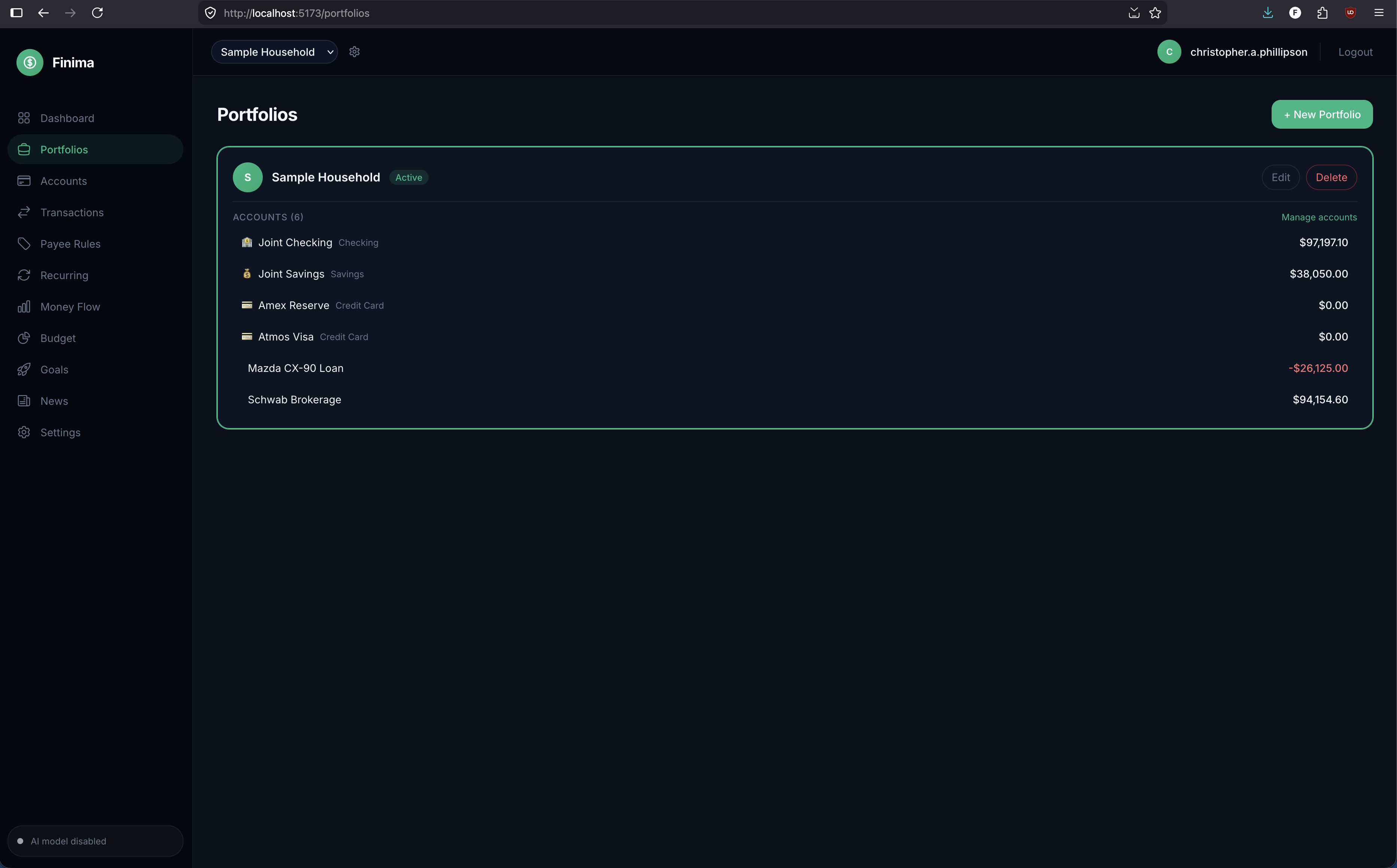Select the Schwab Brokerage account row
The image size is (1397, 868).
click(795, 400)
